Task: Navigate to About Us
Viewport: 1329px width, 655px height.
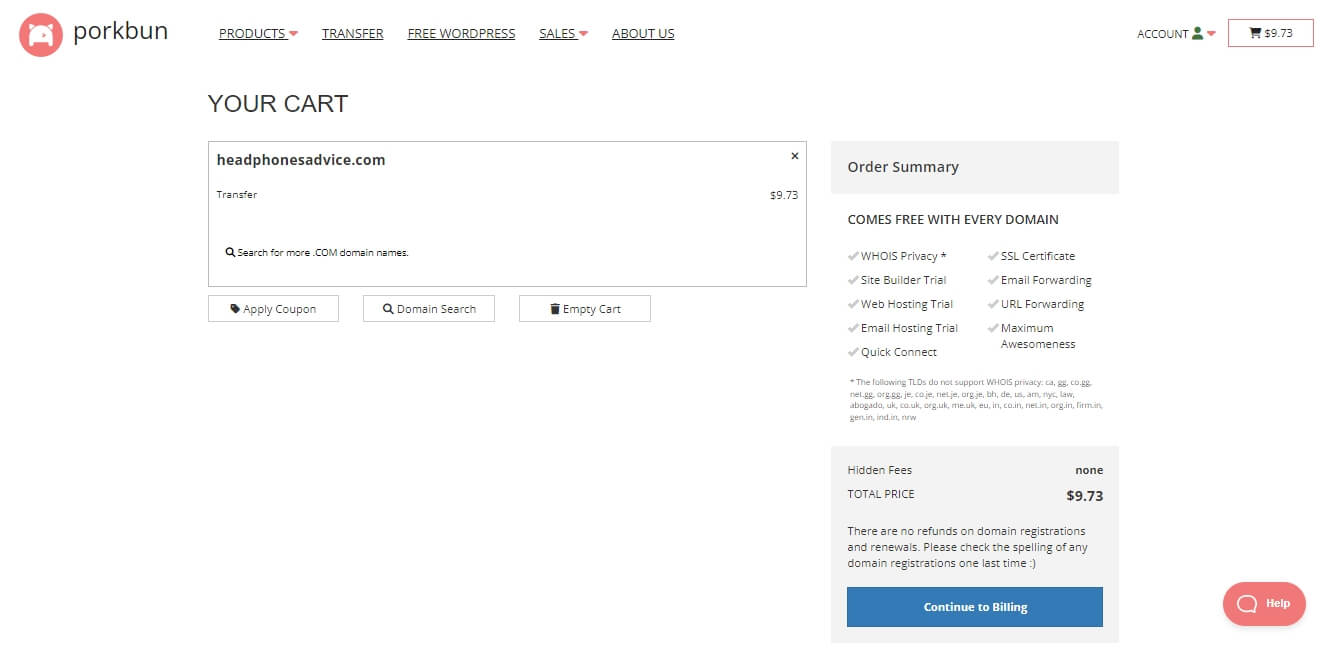Action: 643,34
